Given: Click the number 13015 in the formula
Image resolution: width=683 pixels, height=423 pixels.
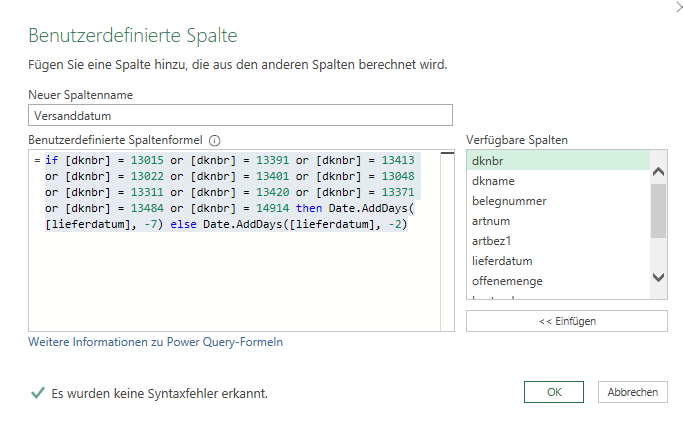Looking at the screenshot, I should (147, 160).
